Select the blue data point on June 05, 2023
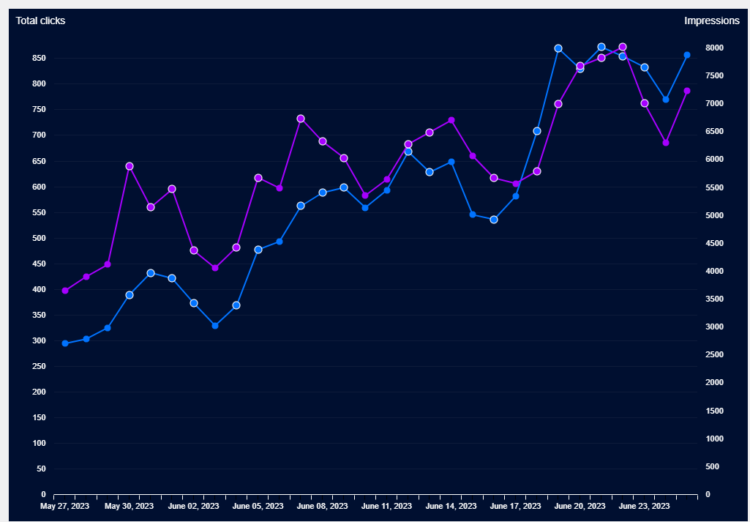 [258, 249]
